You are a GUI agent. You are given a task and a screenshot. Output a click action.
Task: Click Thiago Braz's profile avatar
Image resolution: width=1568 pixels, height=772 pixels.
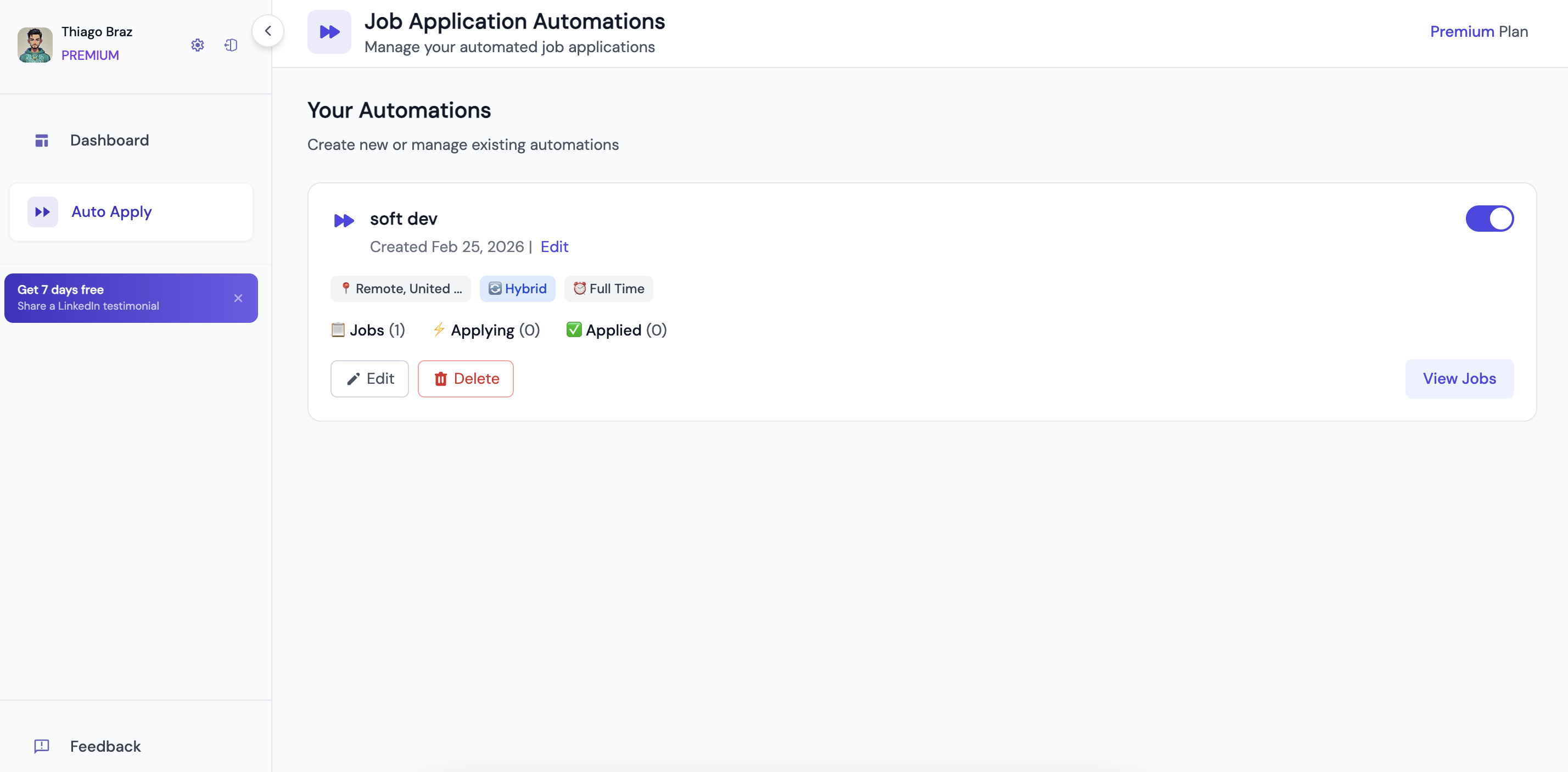(35, 45)
